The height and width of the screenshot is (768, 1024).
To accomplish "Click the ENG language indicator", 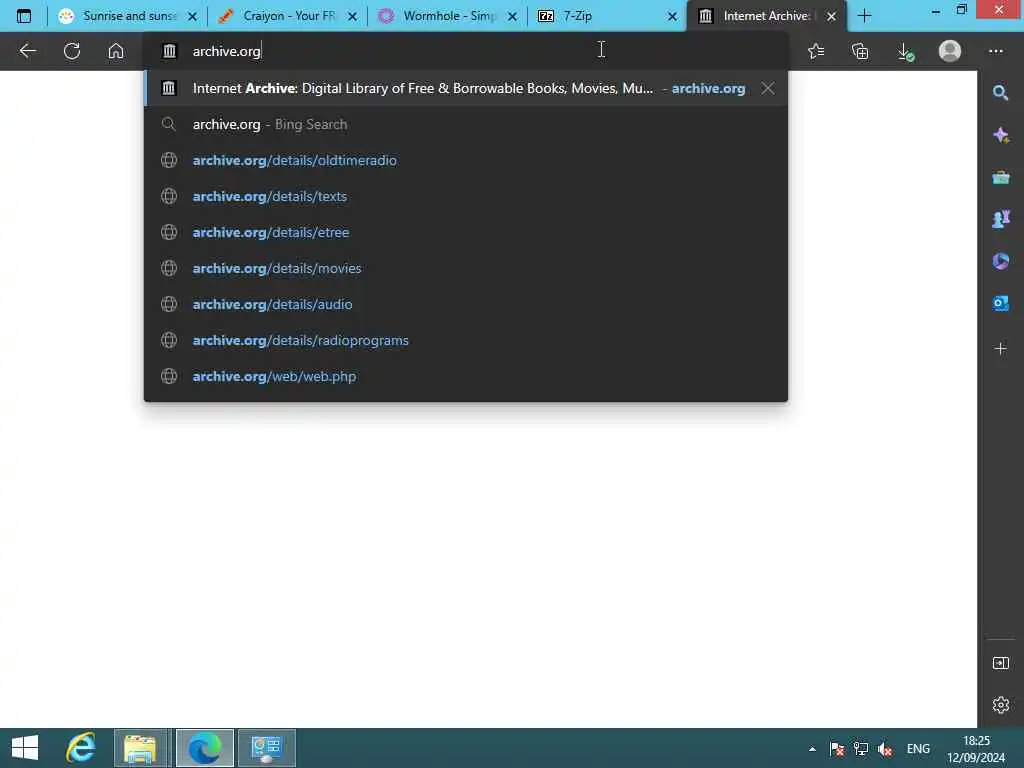I will tap(918, 749).
